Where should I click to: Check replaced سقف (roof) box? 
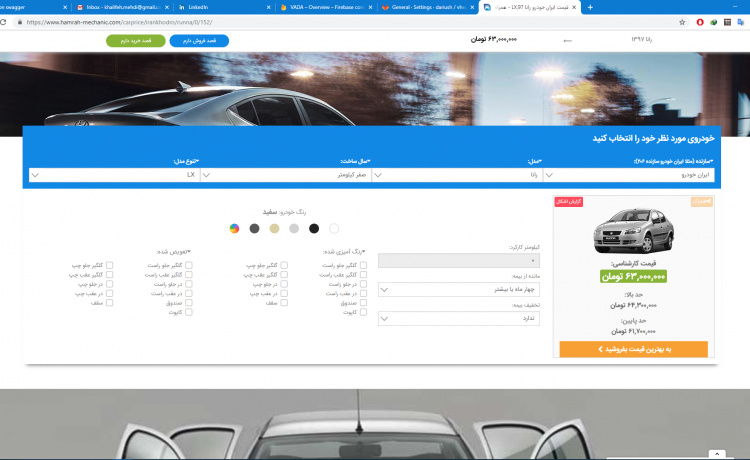pyautogui.click(x=110, y=303)
